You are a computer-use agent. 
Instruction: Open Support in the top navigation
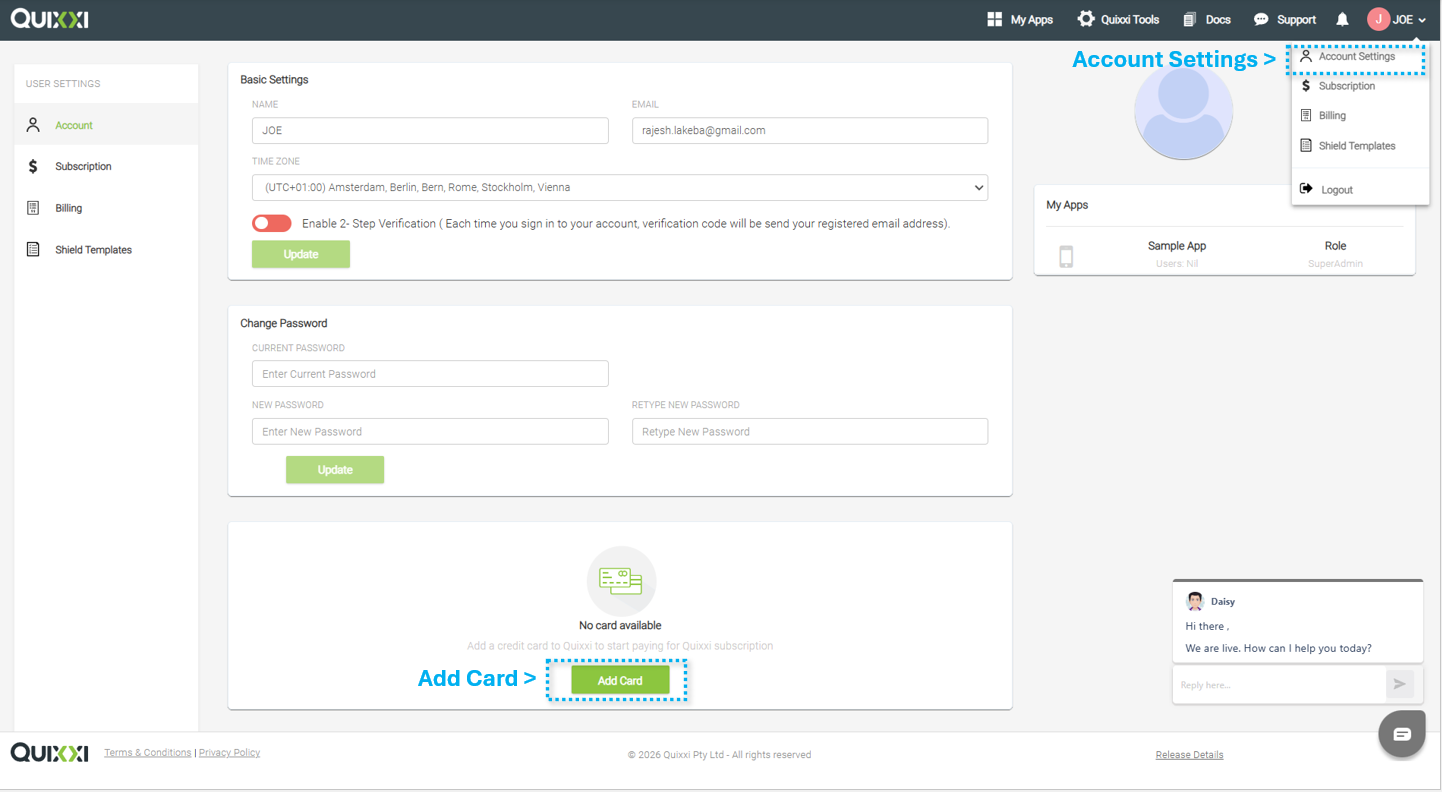tap(1296, 19)
